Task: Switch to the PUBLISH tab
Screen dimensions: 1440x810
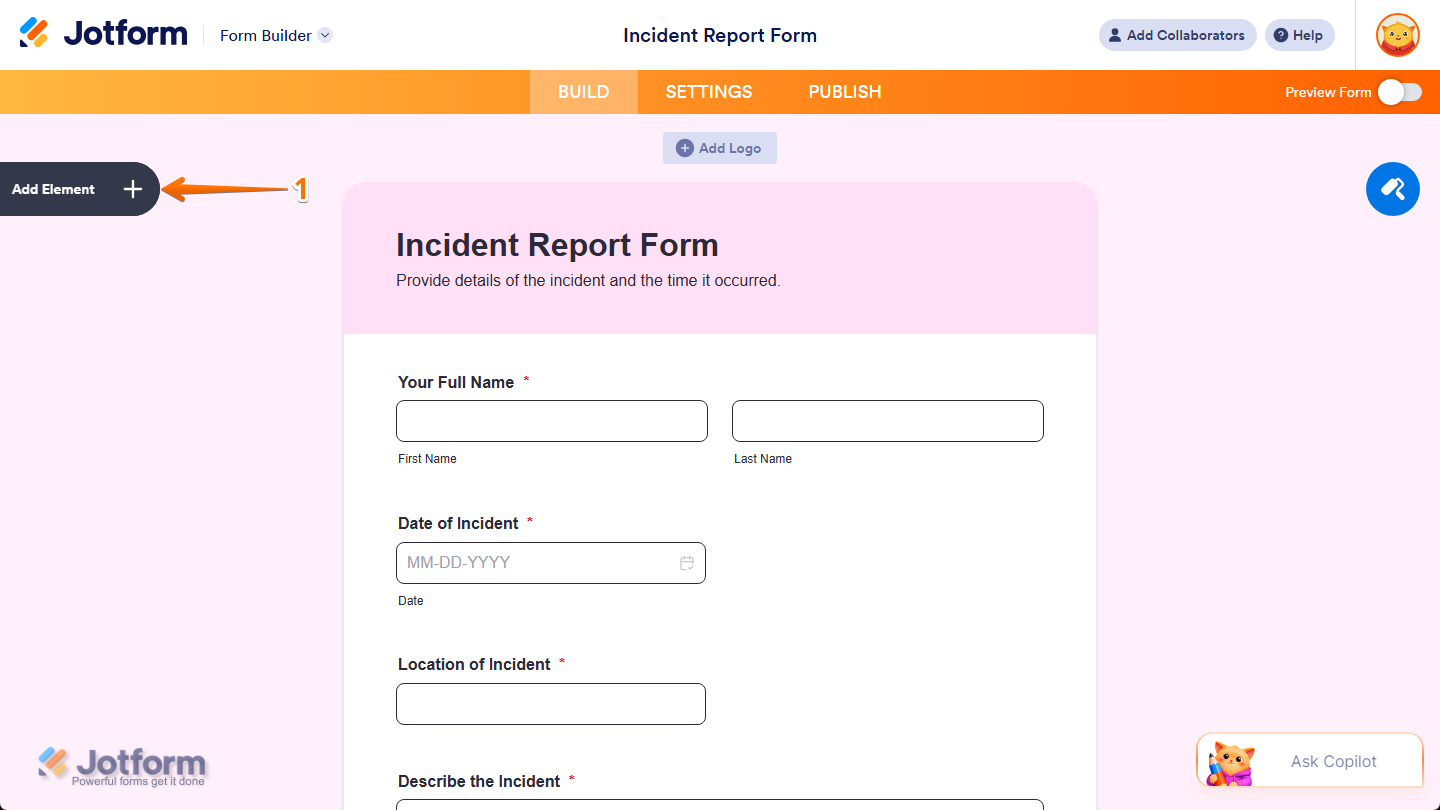Action: click(x=845, y=92)
